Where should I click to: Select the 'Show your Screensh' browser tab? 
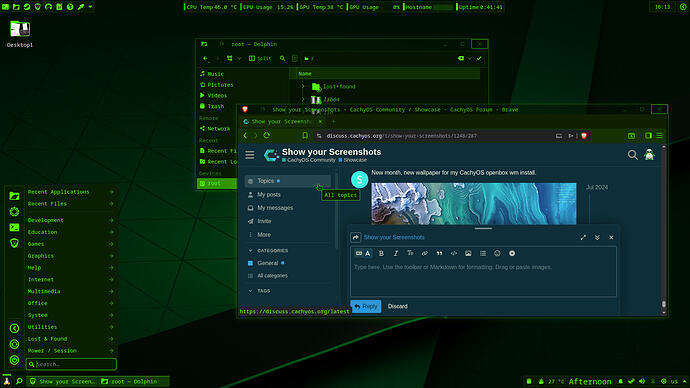click(283, 122)
